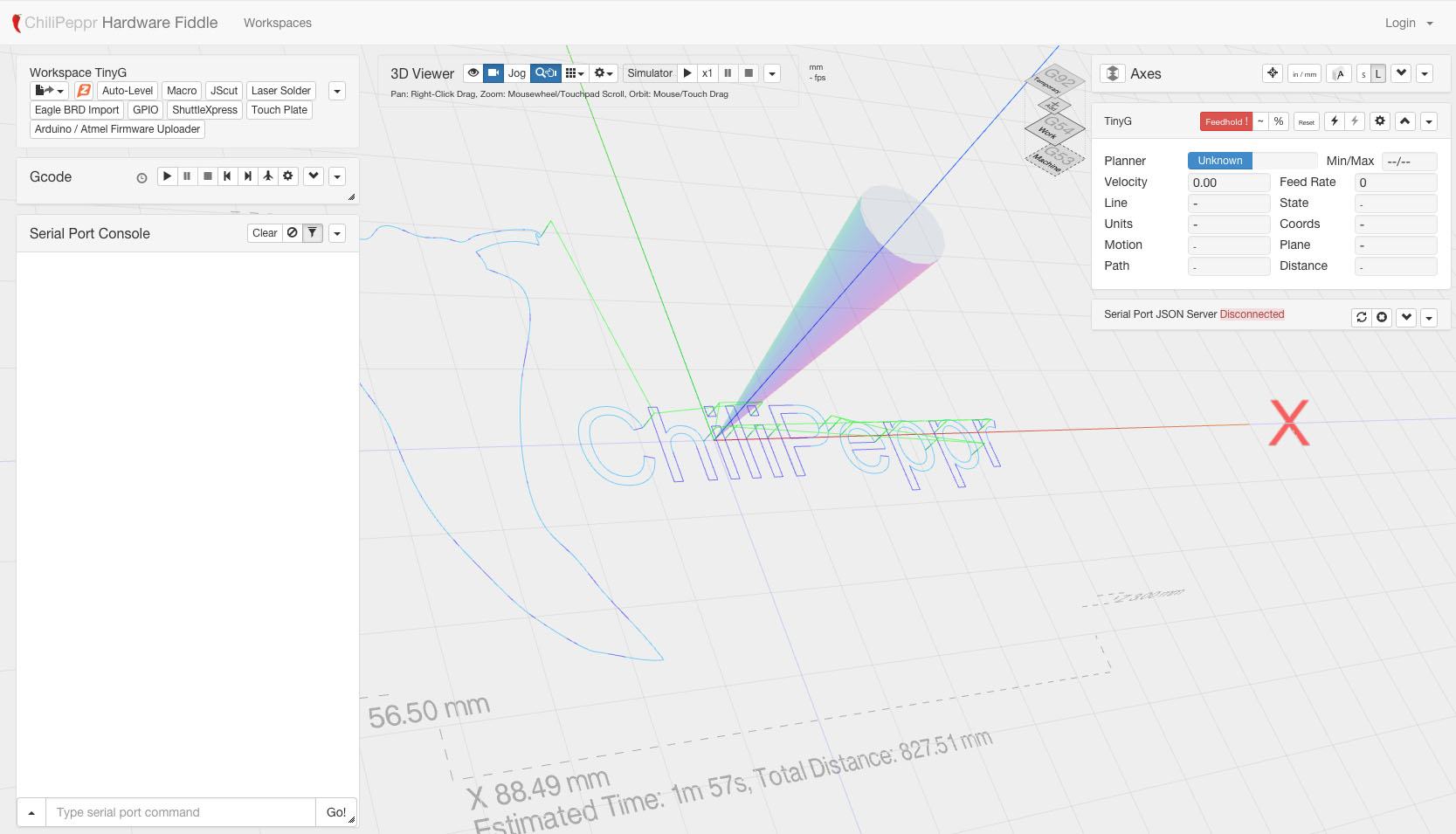
Task: Click the clock icon beside Gcode title
Action: 141,178
